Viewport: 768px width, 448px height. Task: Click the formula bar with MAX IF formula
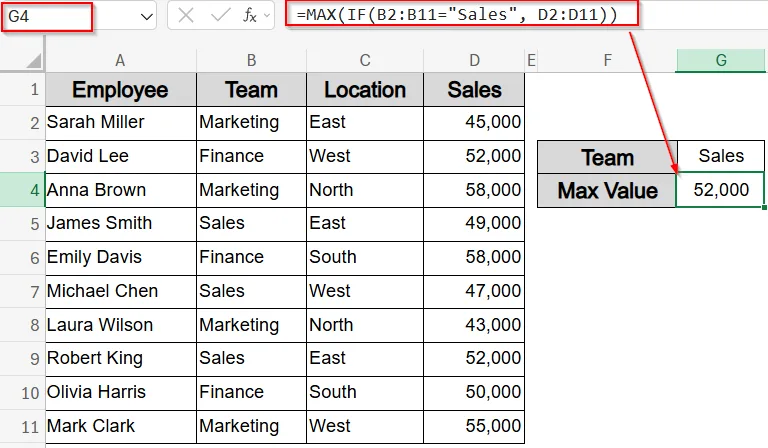pyautogui.click(x=462, y=14)
